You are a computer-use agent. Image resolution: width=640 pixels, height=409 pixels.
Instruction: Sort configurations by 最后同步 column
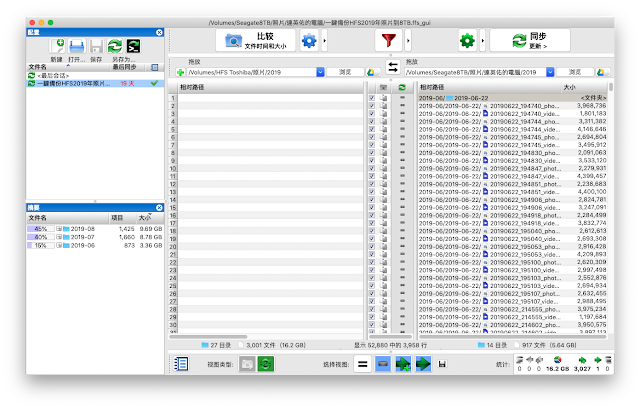(x=127, y=67)
